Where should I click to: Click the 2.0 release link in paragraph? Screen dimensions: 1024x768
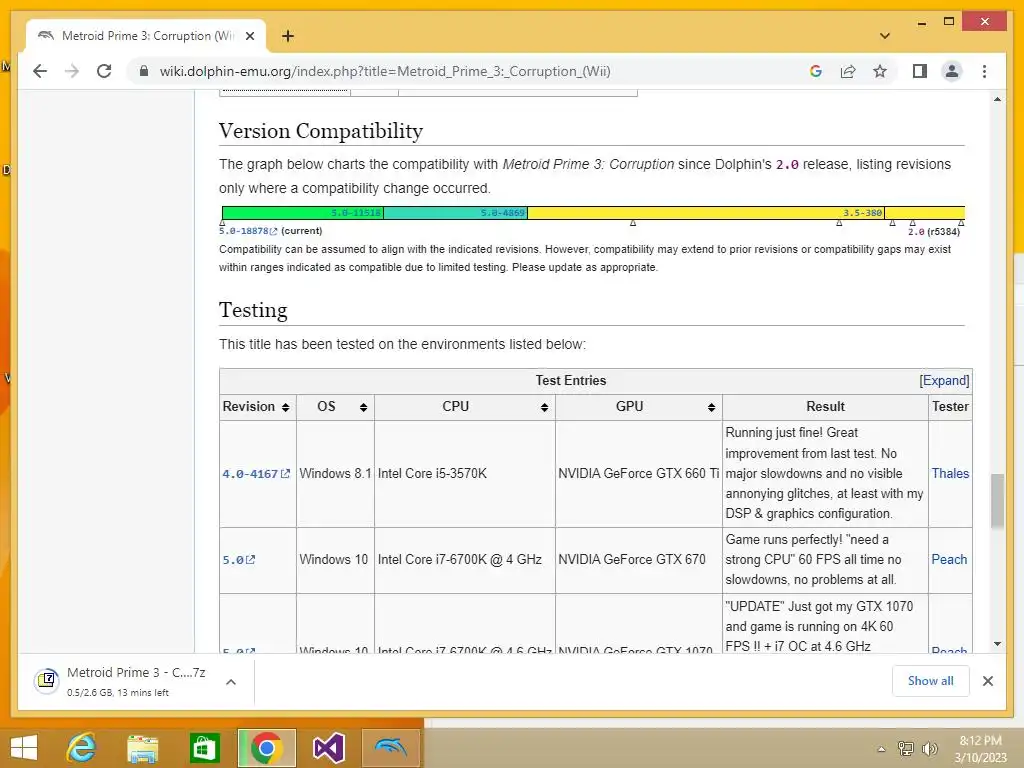point(787,165)
